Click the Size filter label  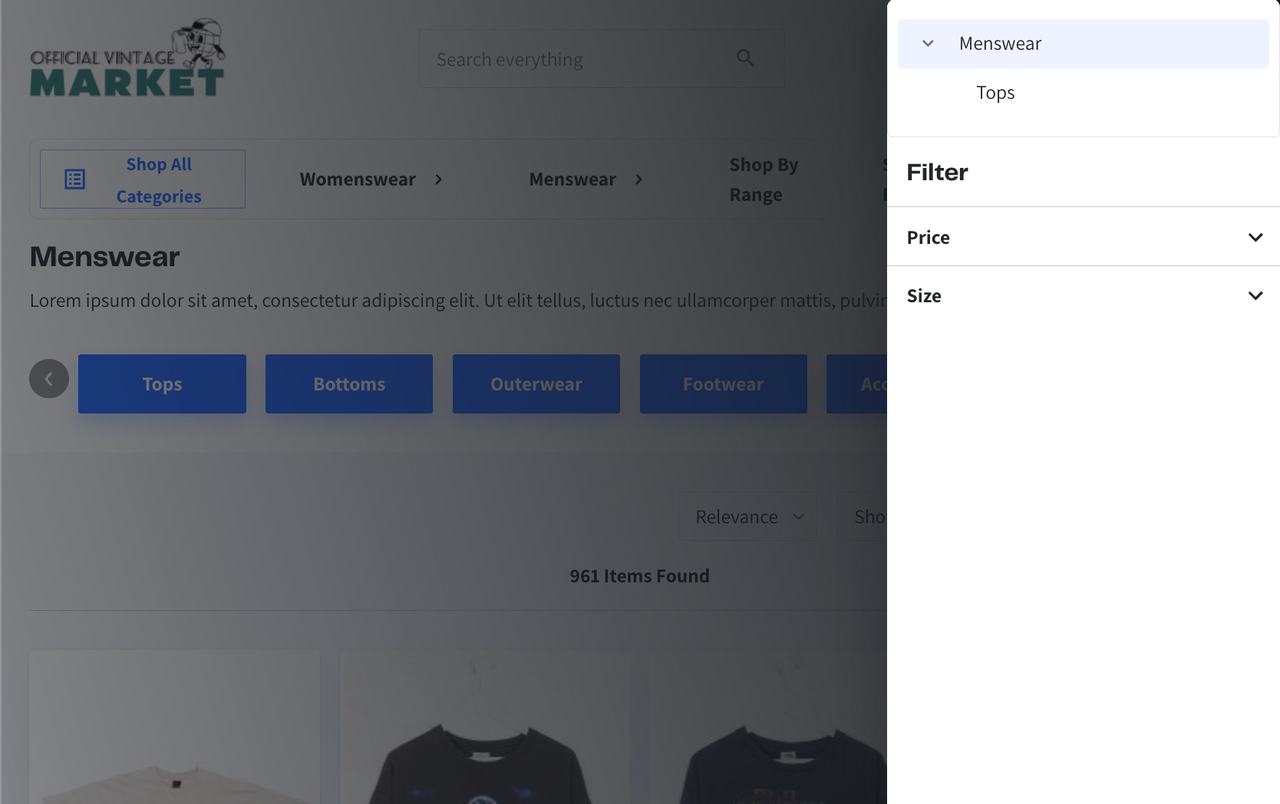pos(924,296)
